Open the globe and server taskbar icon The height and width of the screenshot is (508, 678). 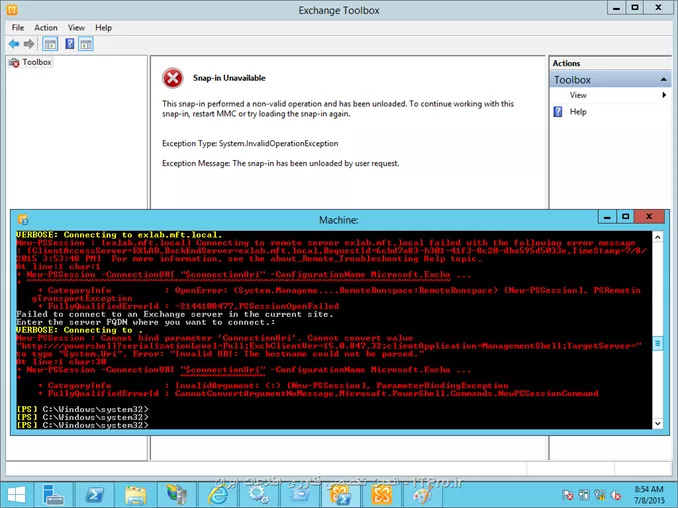[177, 495]
